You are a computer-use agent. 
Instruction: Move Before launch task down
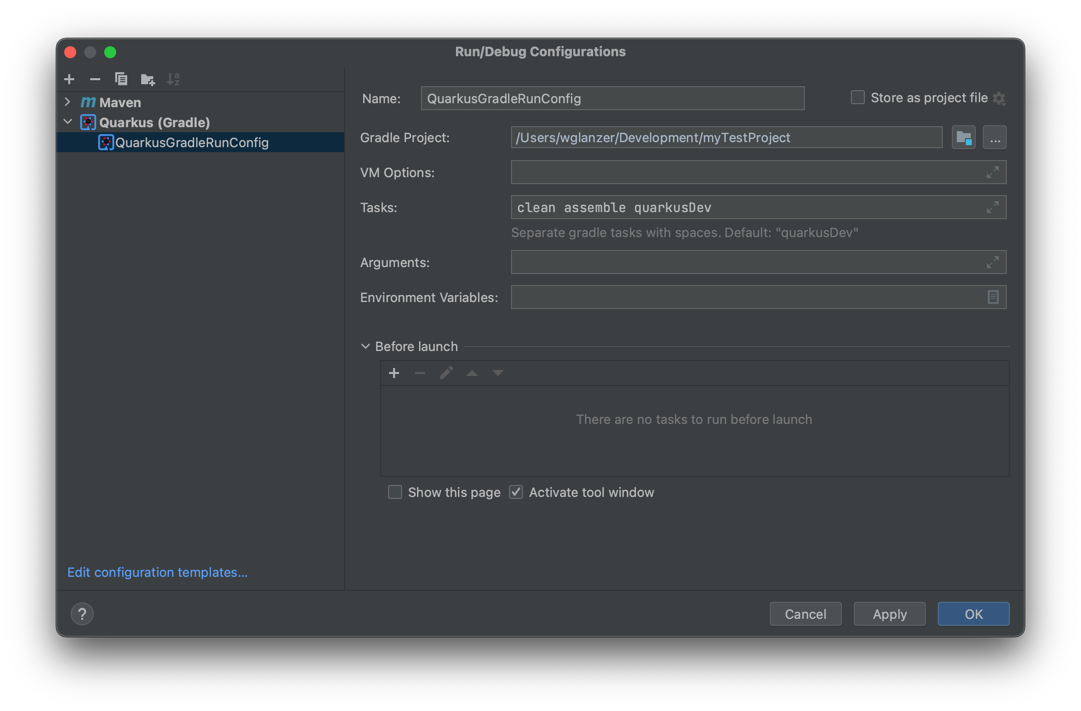pyautogui.click(x=498, y=373)
